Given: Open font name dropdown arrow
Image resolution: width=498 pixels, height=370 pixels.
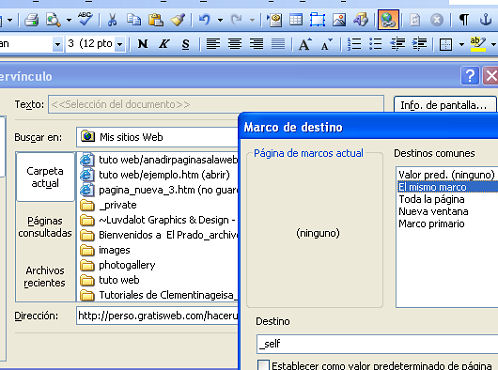Looking at the screenshot, I should tap(57, 44).
